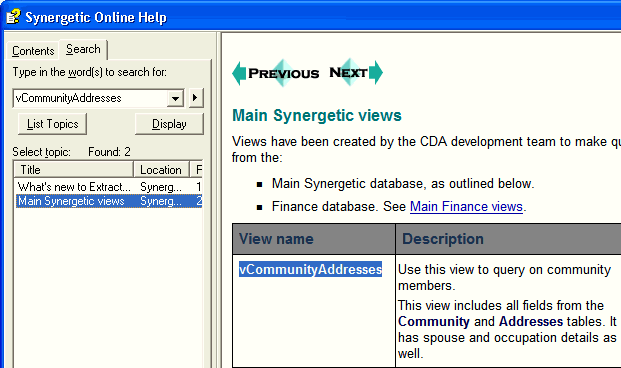Click the Synerg... location of What's new row
The image size is (621, 368).
click(161, 187)
